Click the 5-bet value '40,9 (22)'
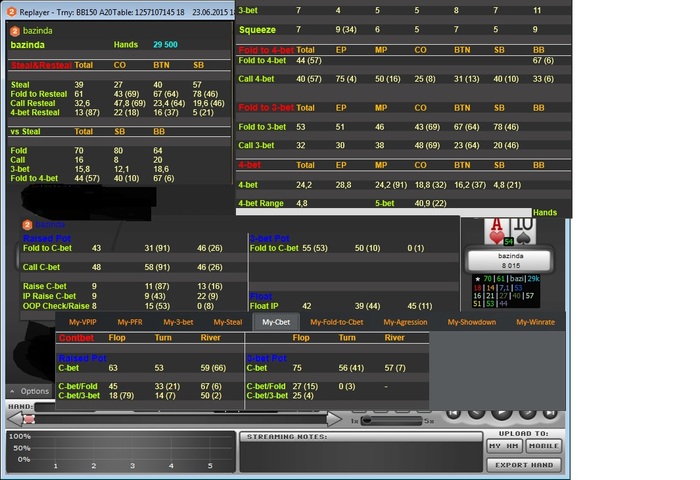The width and height of the screenshot is (700, 480). pyautogui.click(x=430, y=203)
